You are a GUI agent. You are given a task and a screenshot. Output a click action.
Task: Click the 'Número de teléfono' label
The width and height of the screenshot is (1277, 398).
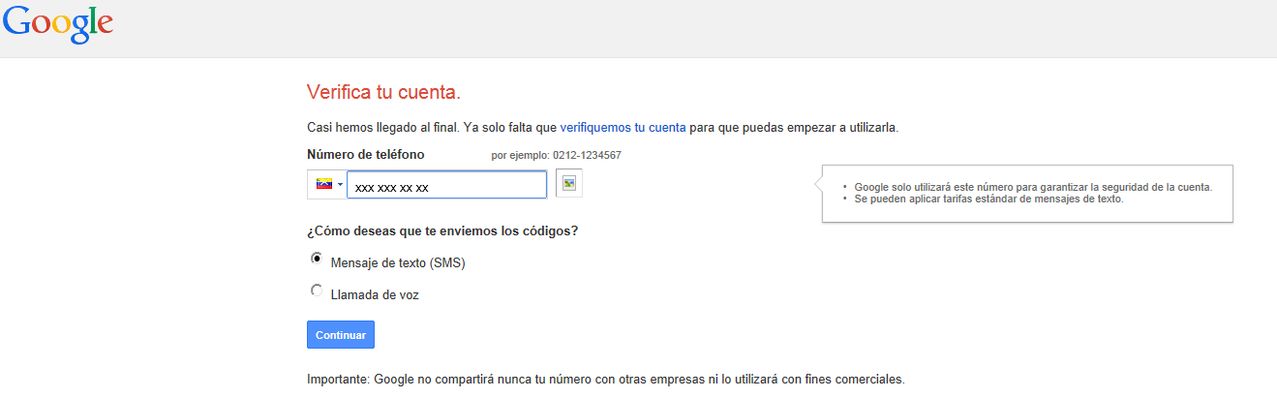366,154
